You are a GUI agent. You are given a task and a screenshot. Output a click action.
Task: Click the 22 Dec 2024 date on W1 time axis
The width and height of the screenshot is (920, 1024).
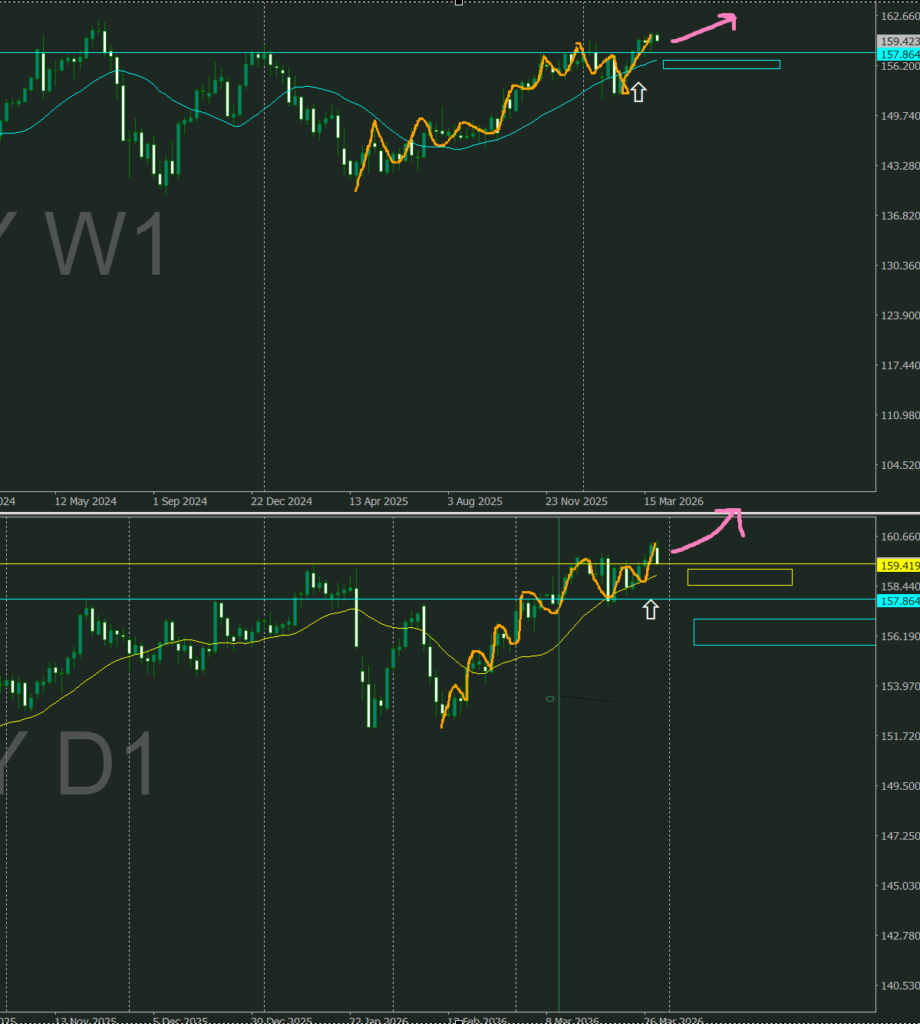[281, 501]
